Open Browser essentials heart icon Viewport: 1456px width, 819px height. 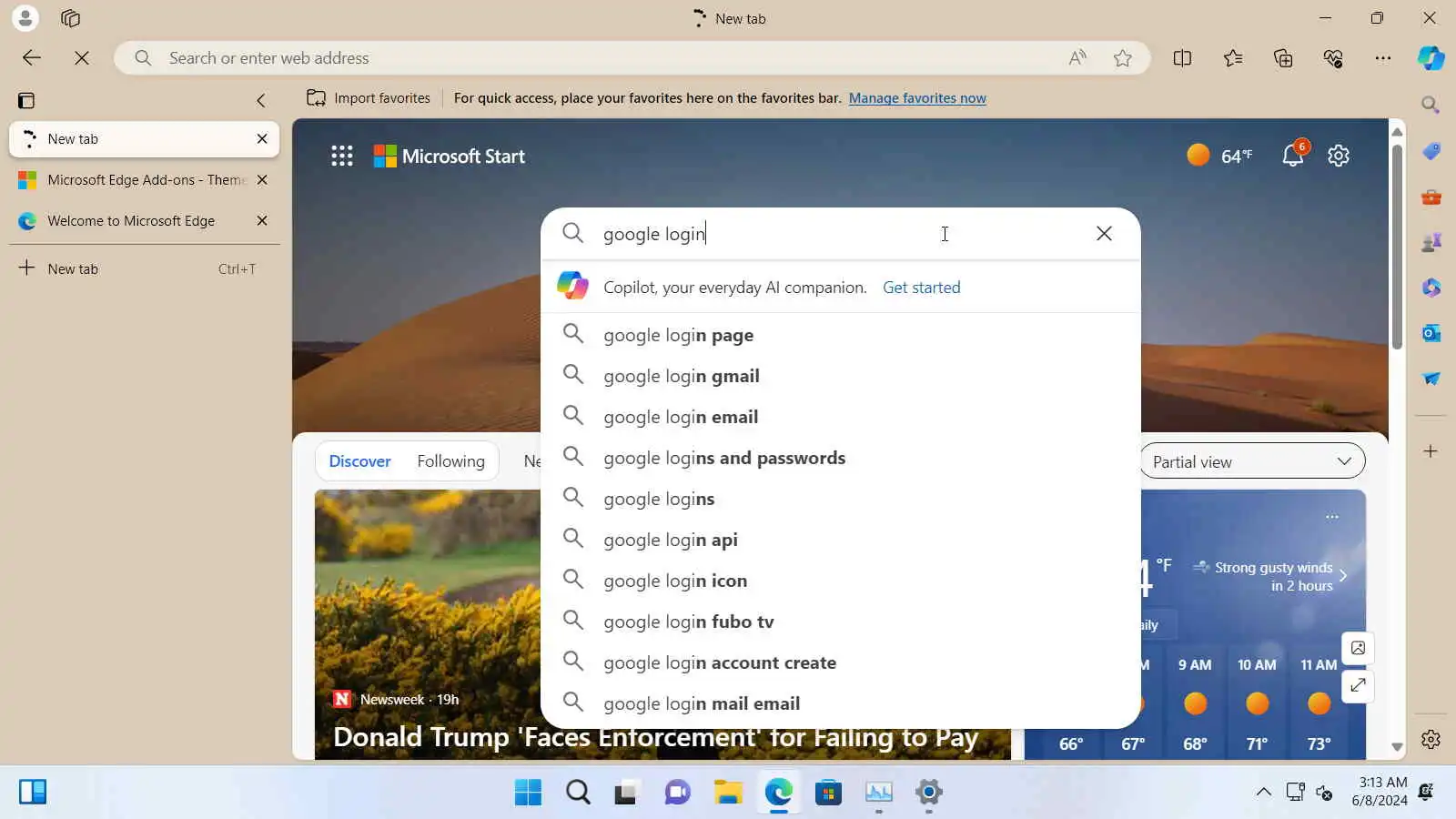click(x=1333, y=58)
